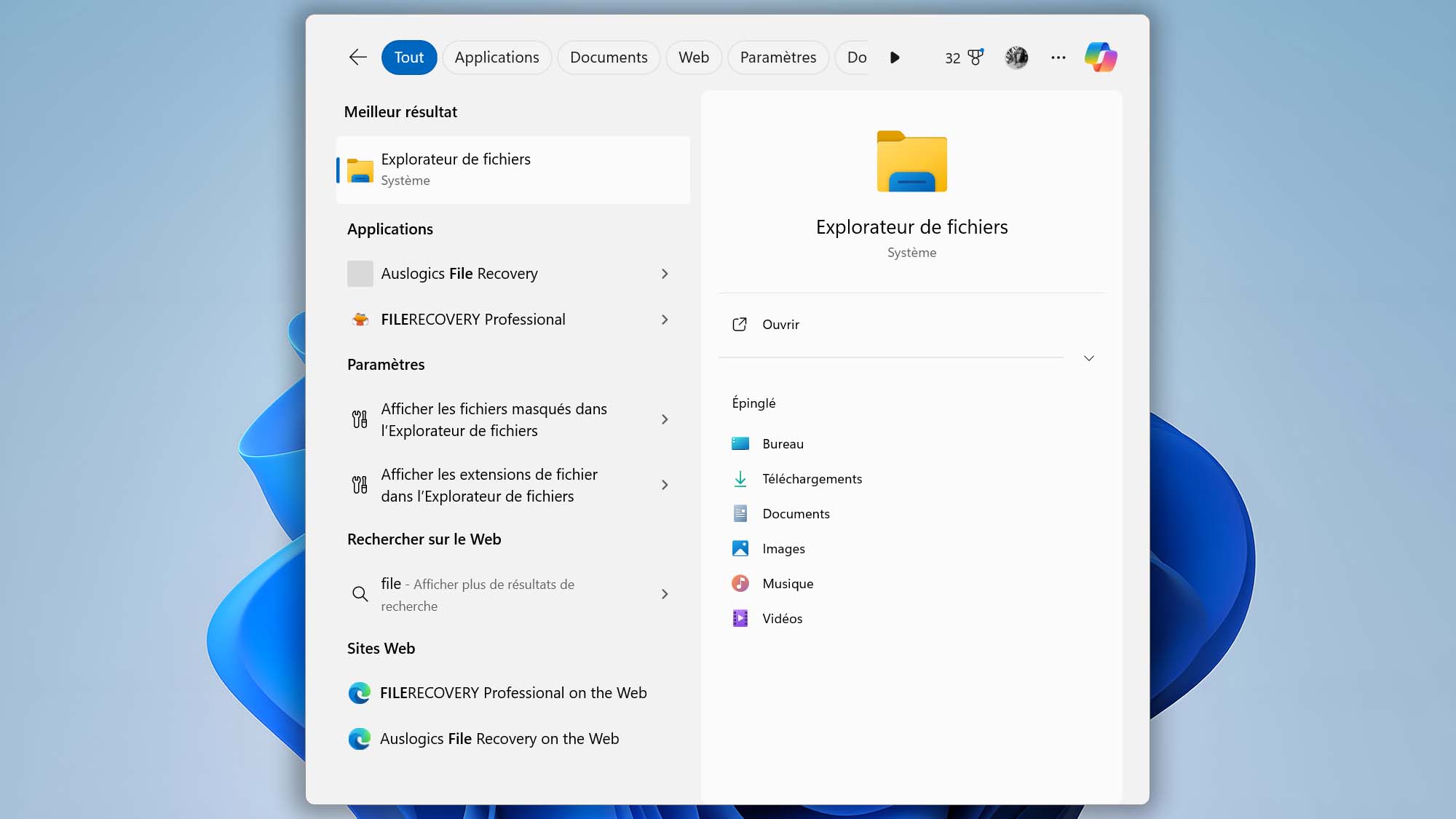The height and width of the screenshot is (819, 1456).
Task: Open Images pinned folder
Action: pos(784,548)
